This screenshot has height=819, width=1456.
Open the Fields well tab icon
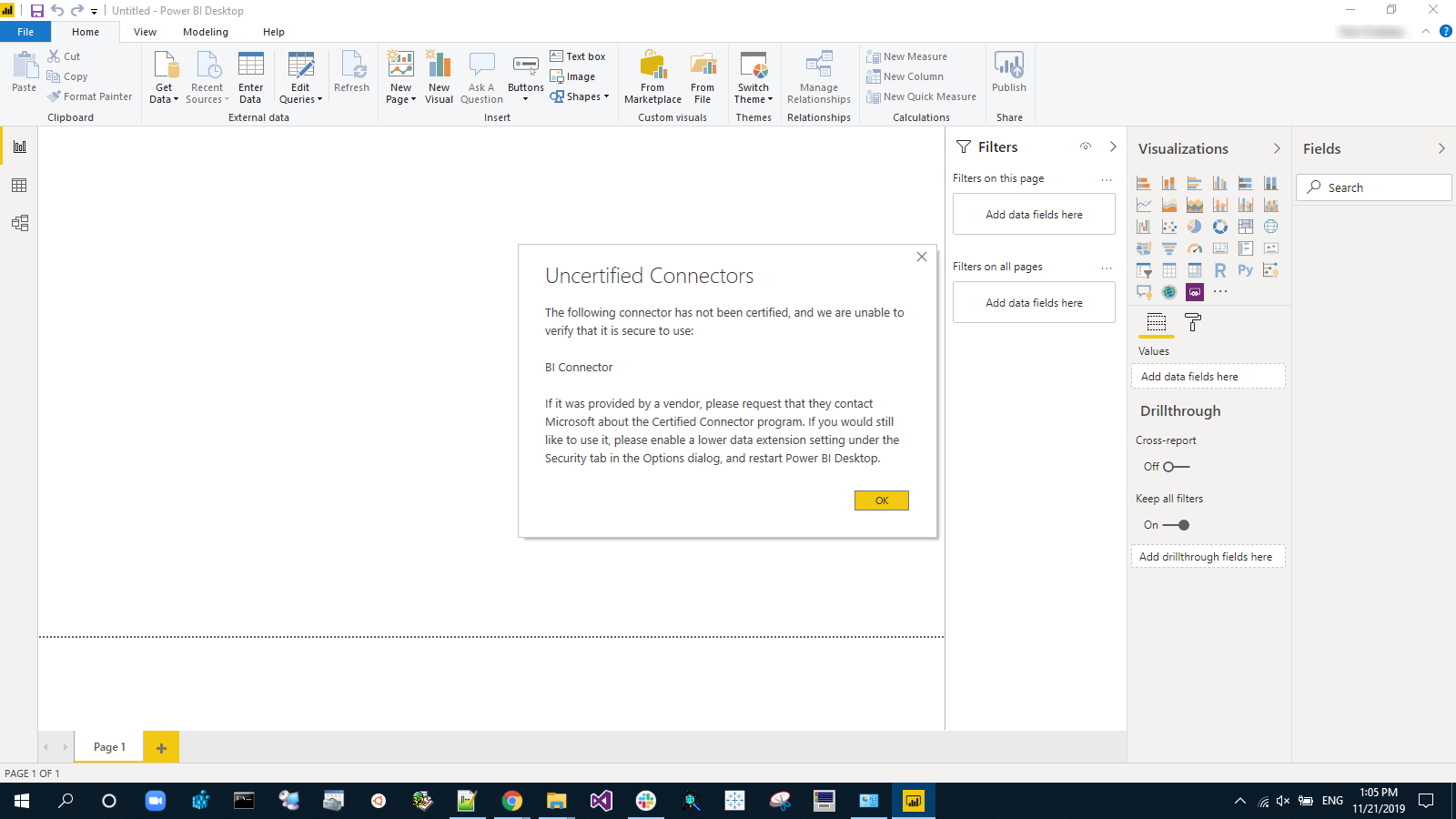point(1157,322)
